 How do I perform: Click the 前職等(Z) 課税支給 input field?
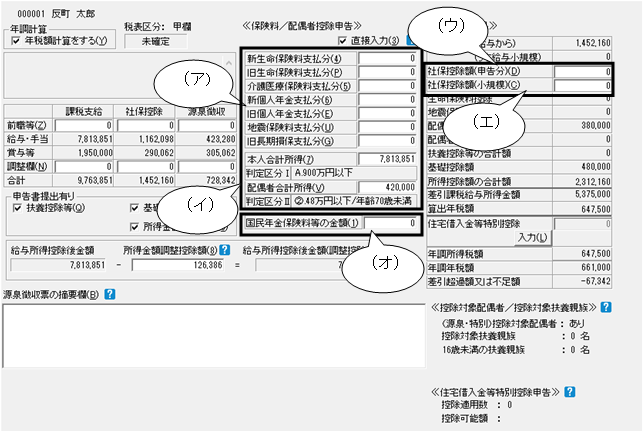tap(84, 125)
